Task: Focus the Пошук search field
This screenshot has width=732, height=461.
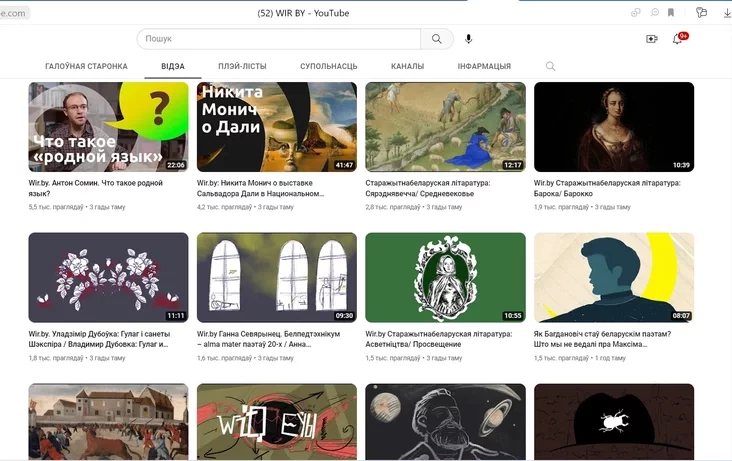Action: pos(279,39)
